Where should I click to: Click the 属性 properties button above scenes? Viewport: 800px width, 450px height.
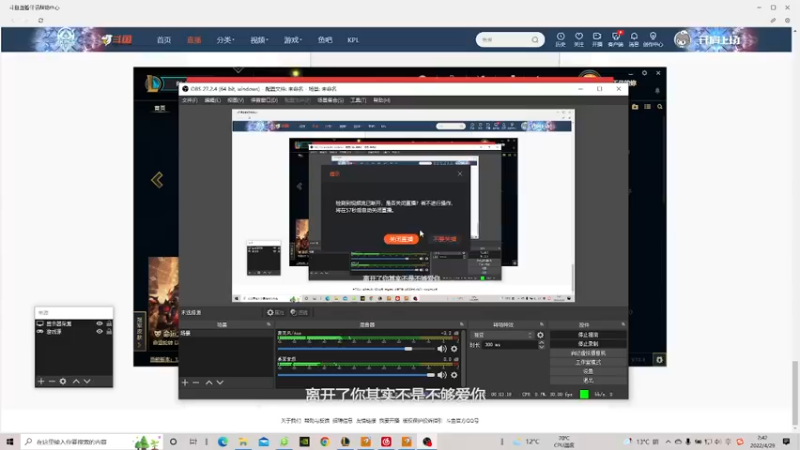click(276, 312)
